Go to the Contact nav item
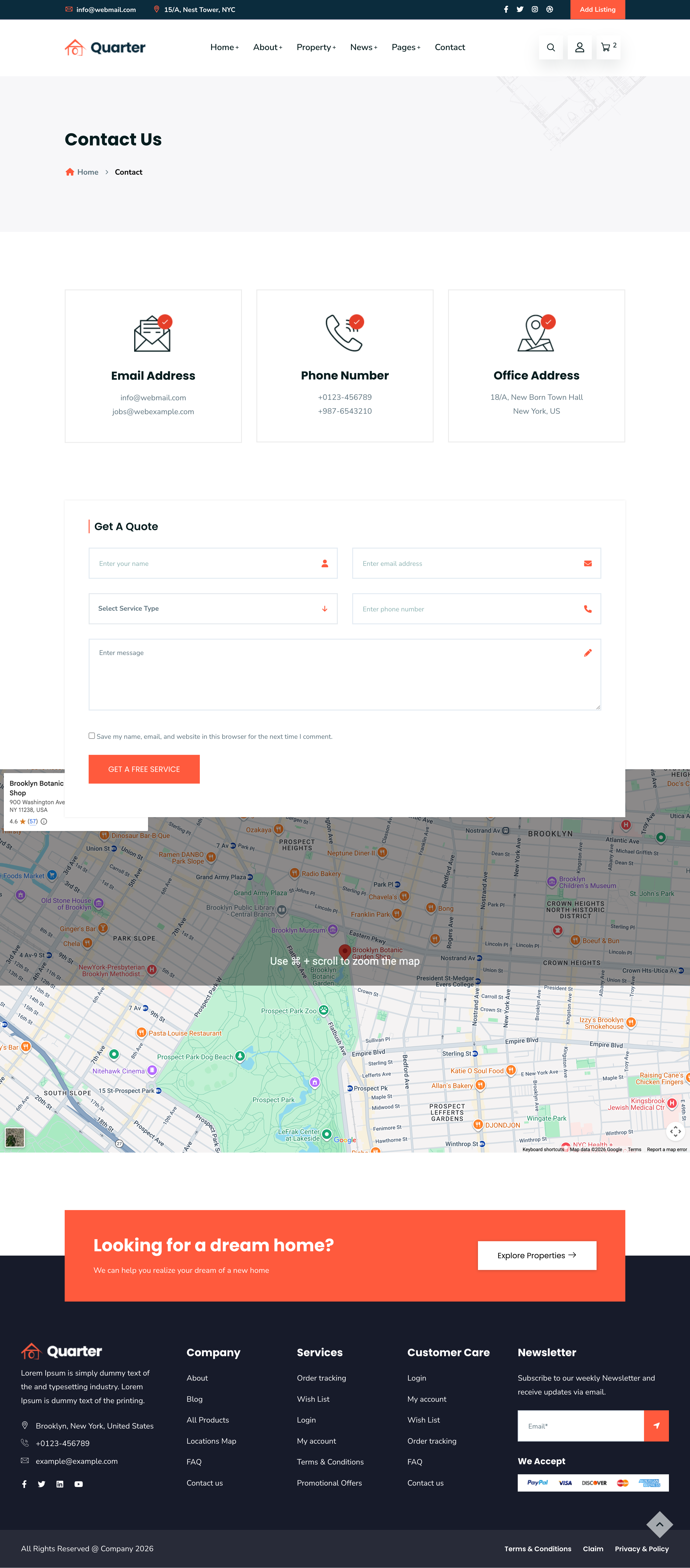This screenshot has width=690, height=1568. pos(450,47)
